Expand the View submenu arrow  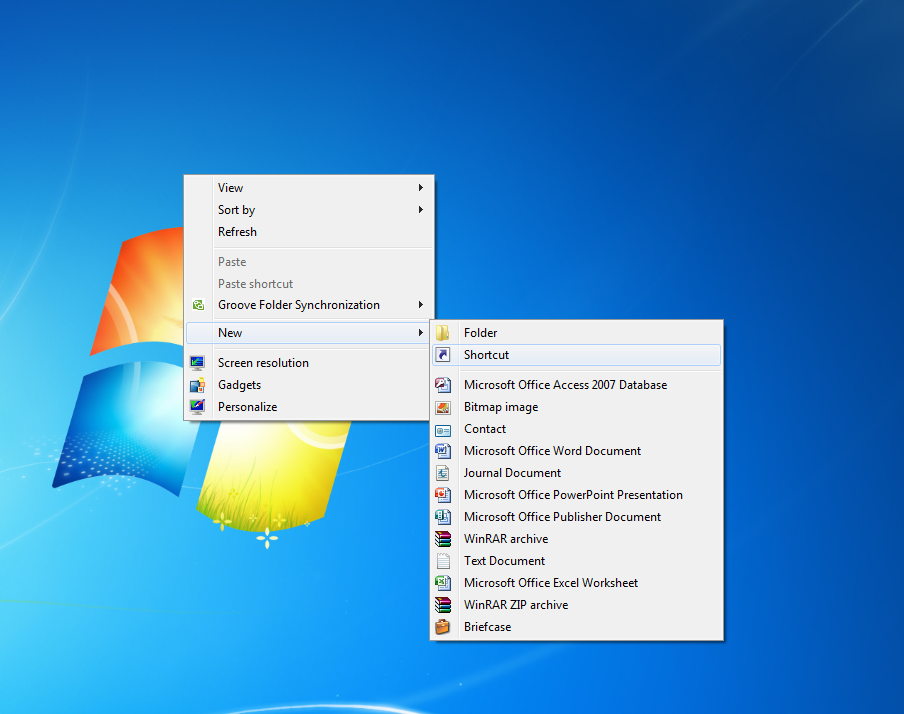[421, 187]
